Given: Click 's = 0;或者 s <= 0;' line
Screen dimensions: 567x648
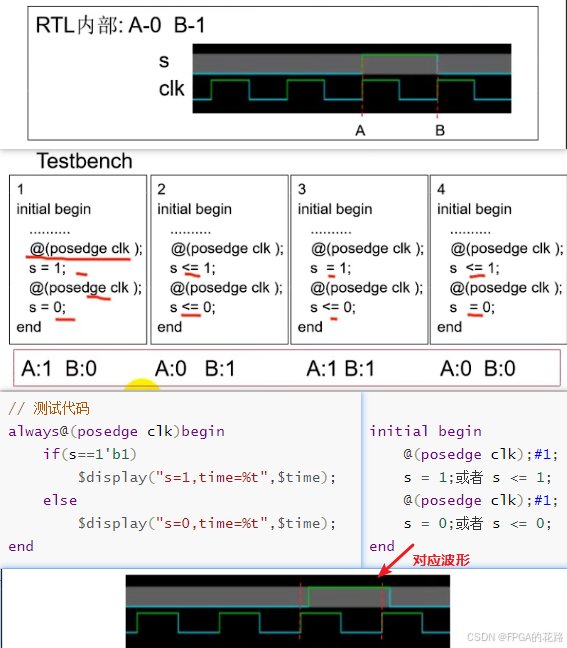Looking at the screenshot, I should tap(478, 524).
